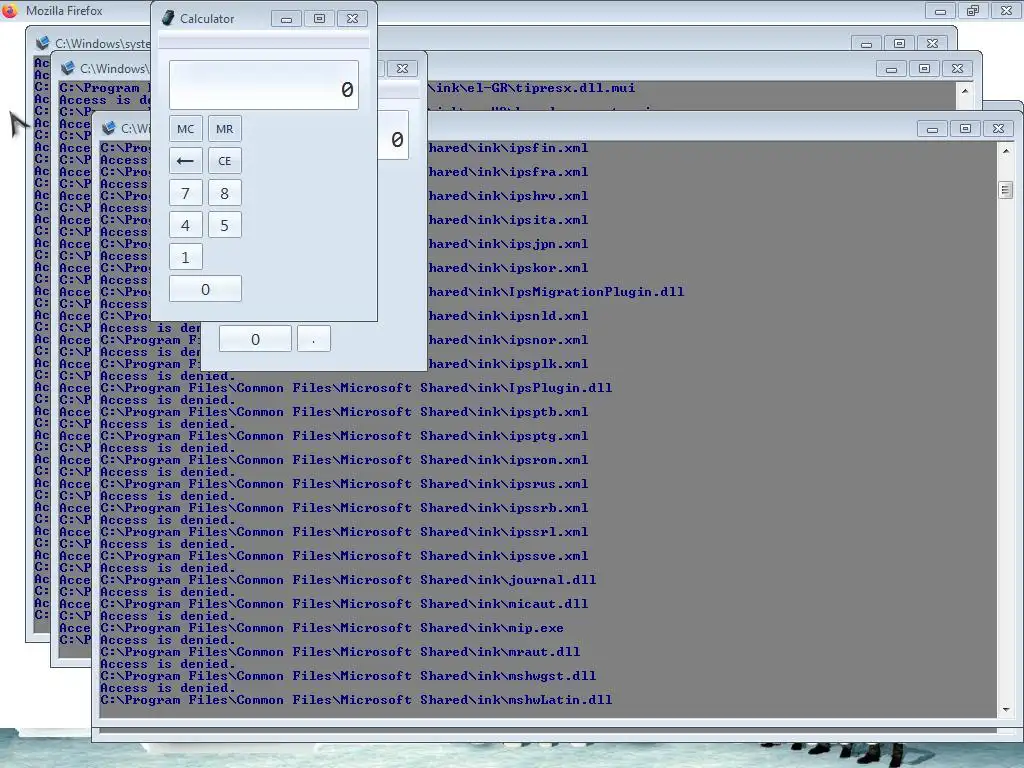Click cmd icon of front console window
The height and width of the screenshot is (768, 1024).
point(108,128)
